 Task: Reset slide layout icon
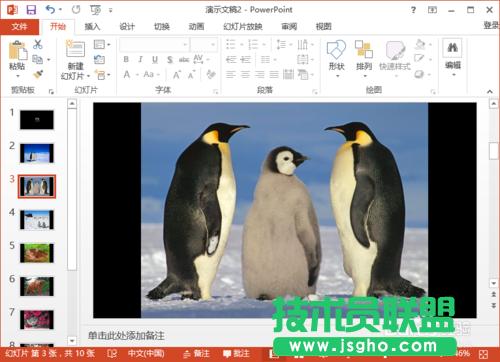(99, 60)
